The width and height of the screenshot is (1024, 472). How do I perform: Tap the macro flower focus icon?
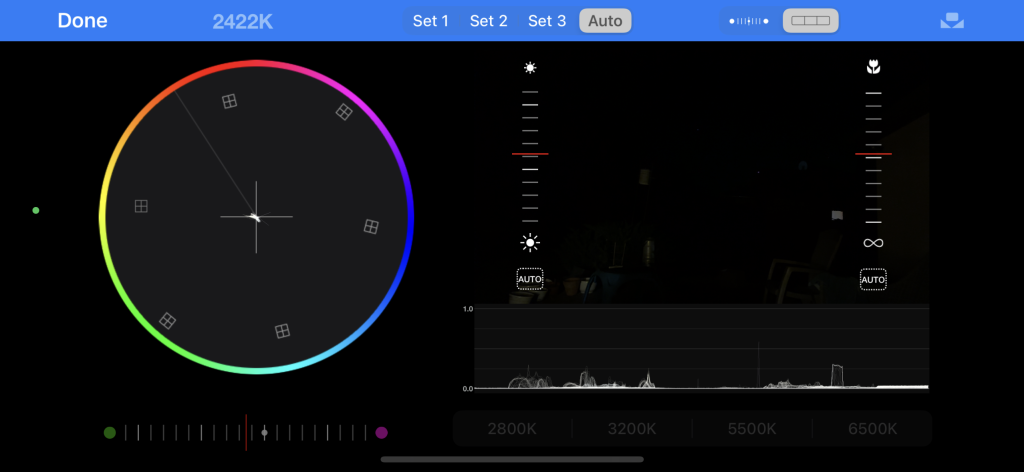click(873, 68)
